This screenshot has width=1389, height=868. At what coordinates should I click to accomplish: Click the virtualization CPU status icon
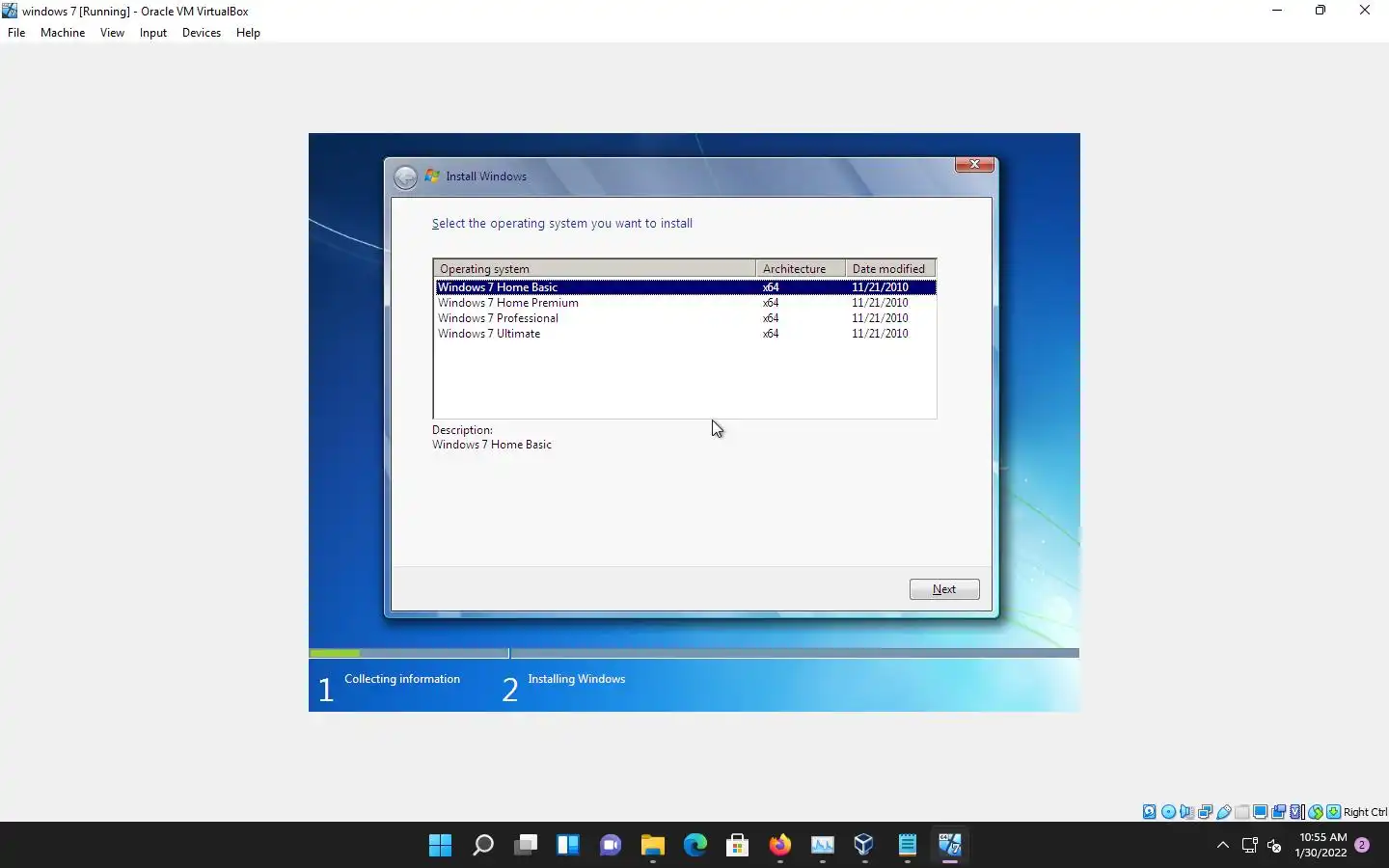pos(1297,812)
